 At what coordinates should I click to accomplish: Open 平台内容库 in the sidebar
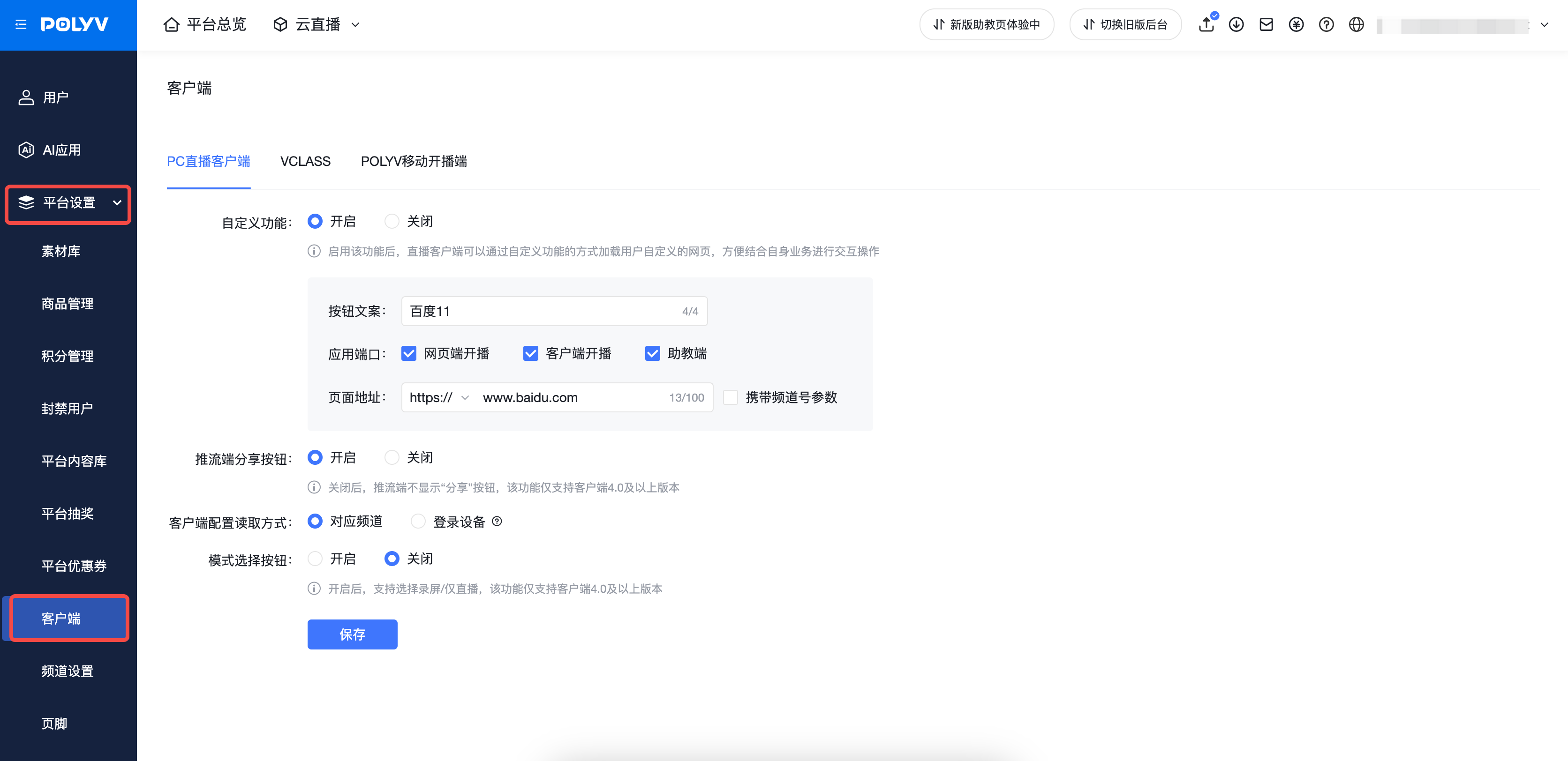74,461
